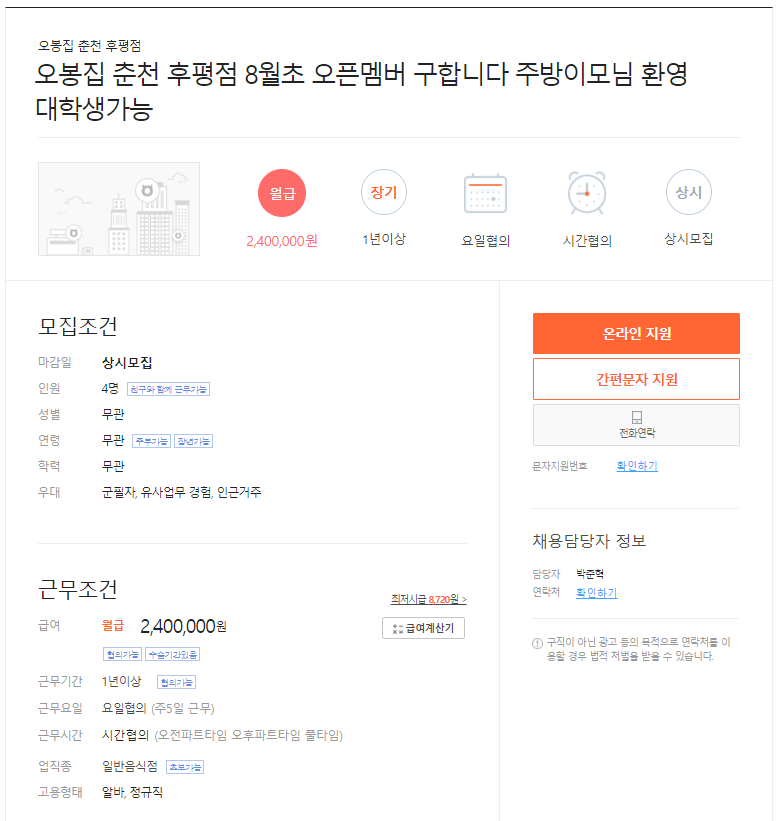Click the 수습기간있음 tag
This screenshot has width=779, height=821.
[173, 654]
